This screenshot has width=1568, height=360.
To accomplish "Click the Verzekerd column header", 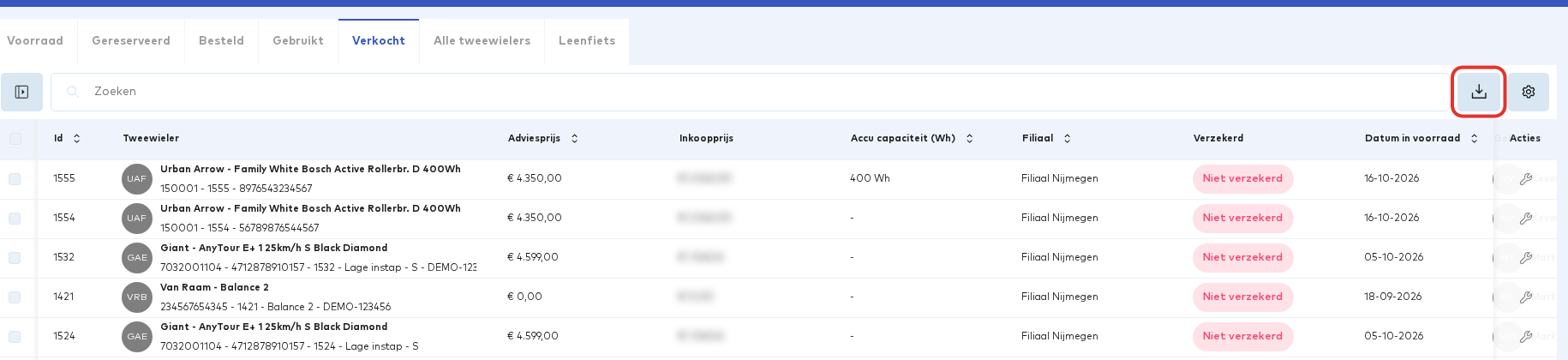I will coord(1218,138).
